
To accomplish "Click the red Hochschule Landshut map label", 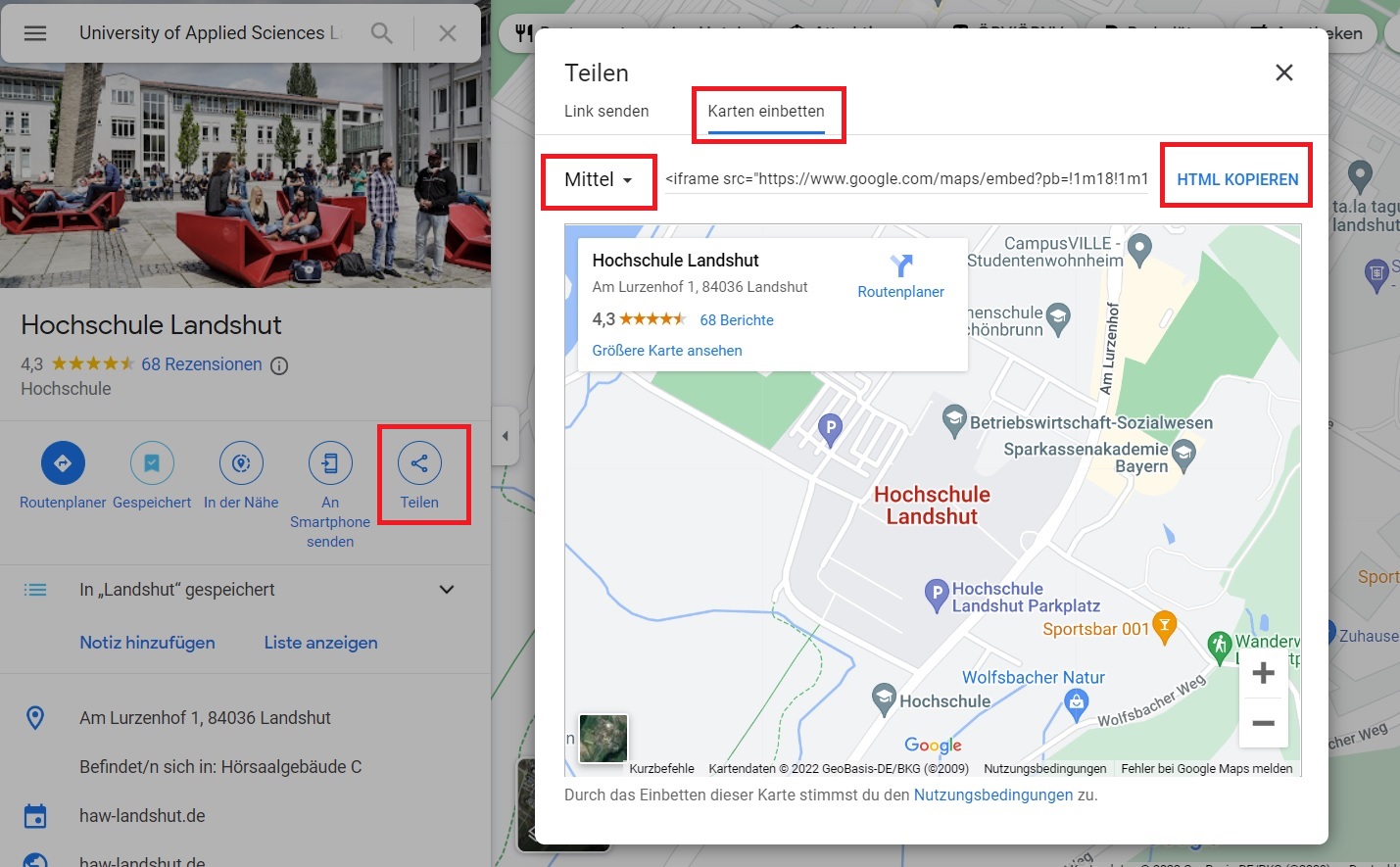I will pyautogui.click(x=932, y=506).
